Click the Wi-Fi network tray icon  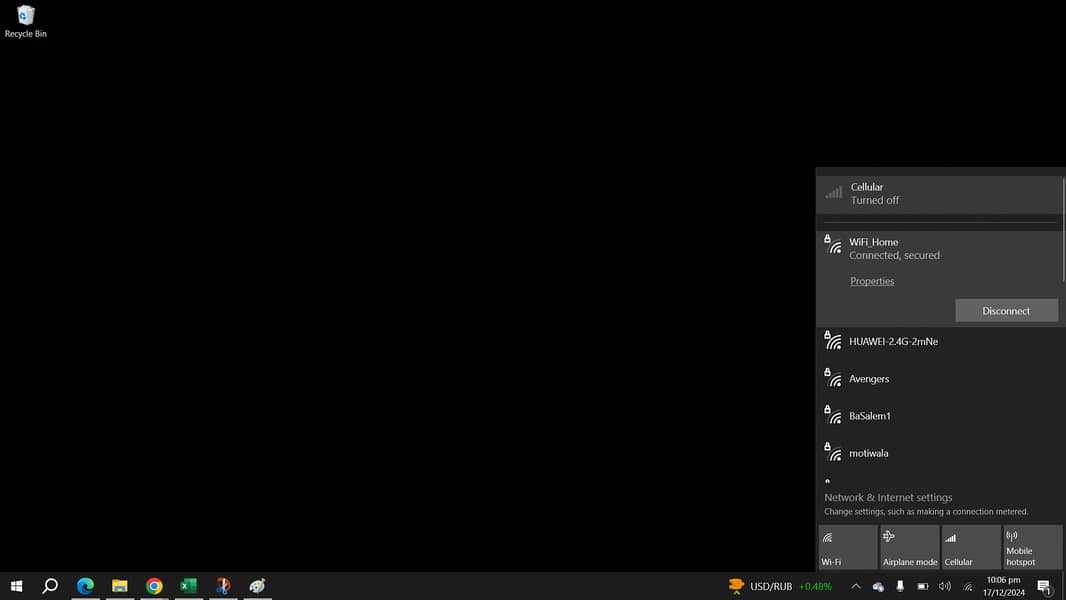click(x=967, y=586)
